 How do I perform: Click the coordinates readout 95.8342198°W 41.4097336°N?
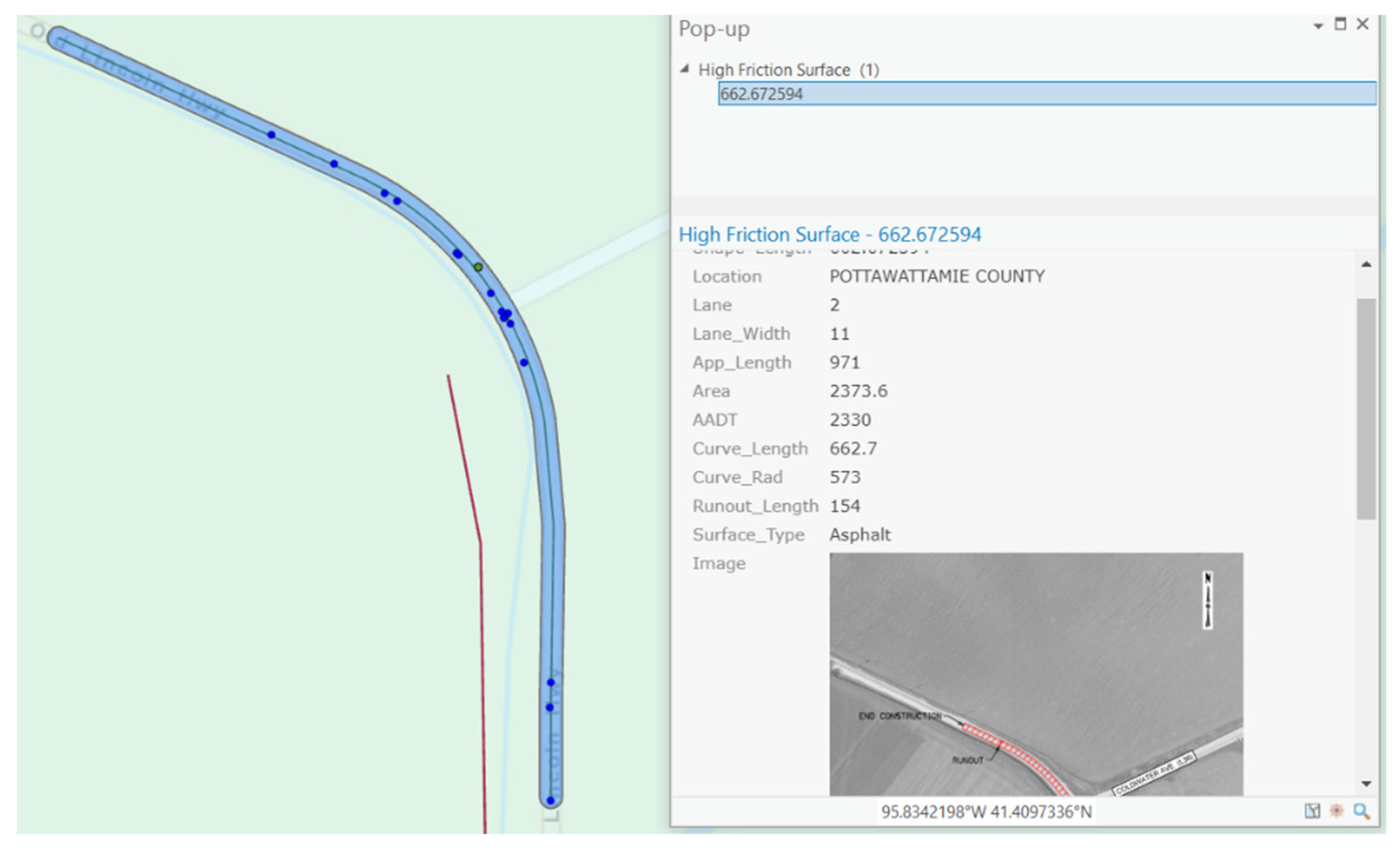(x=986, y=812)
